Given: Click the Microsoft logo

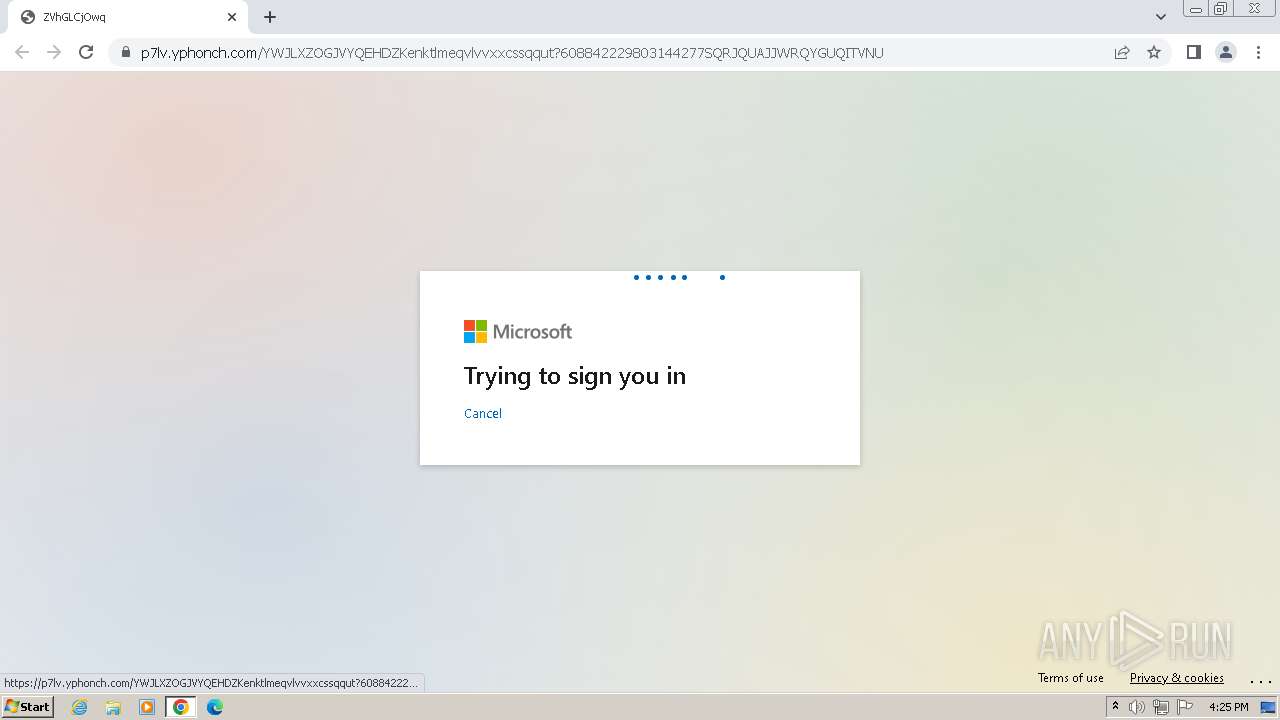Looking at the screenshot, I should (518, 331).
